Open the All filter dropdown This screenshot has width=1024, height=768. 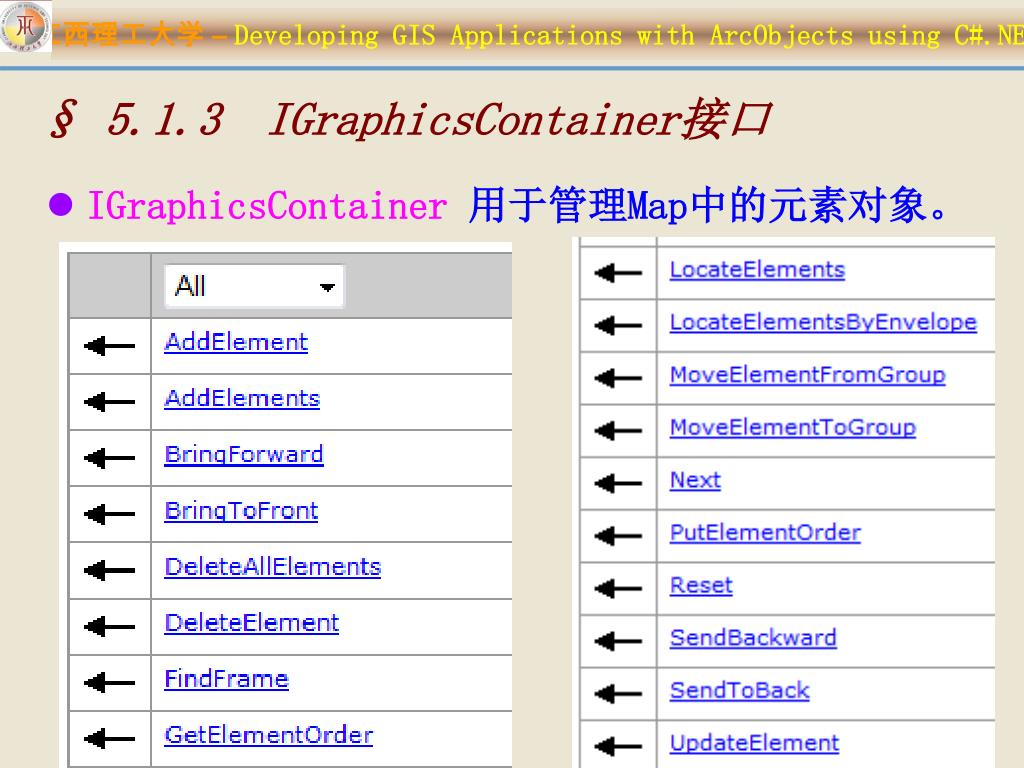point(254,285)
